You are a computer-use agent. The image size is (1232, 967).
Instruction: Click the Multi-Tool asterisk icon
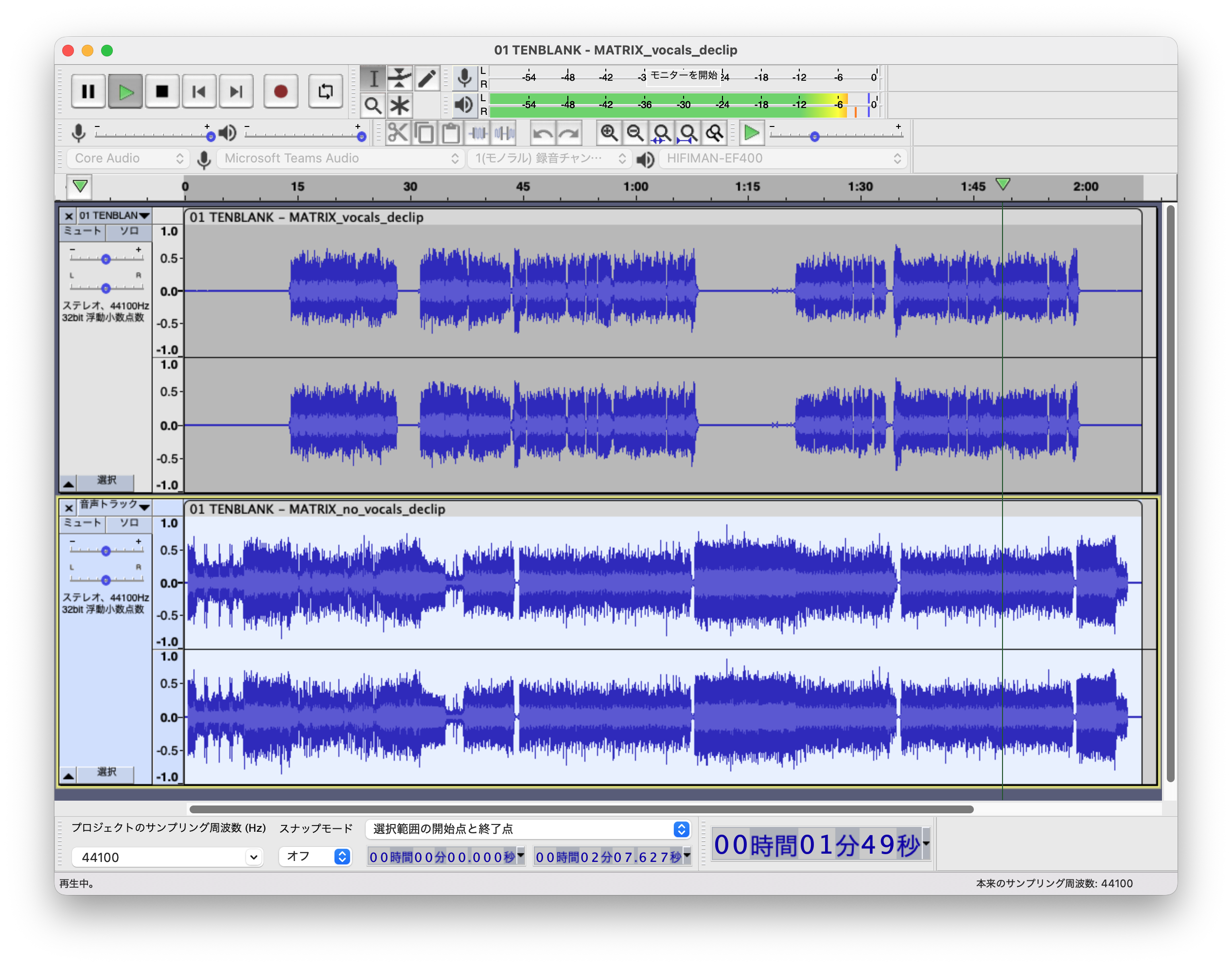[400, 105]
